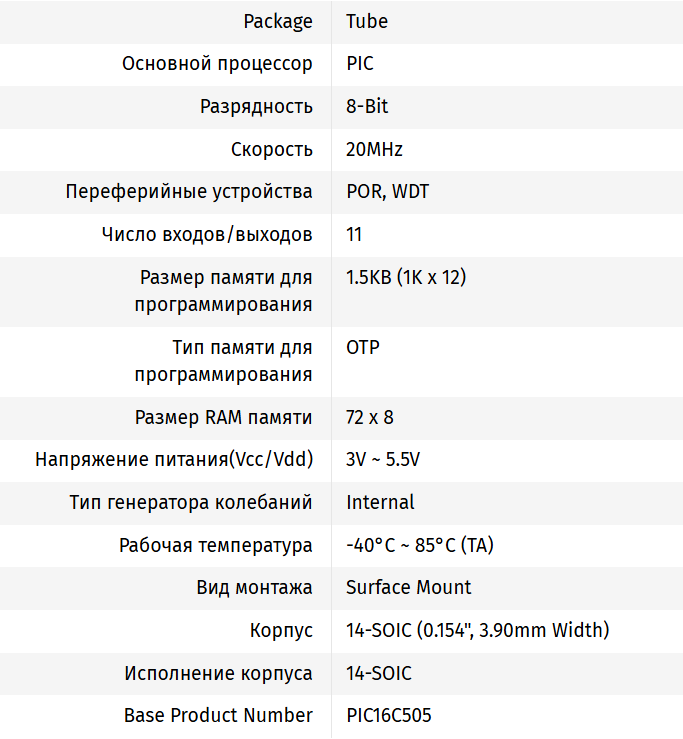Click the Internal oscillator value

tap(380, 502)
